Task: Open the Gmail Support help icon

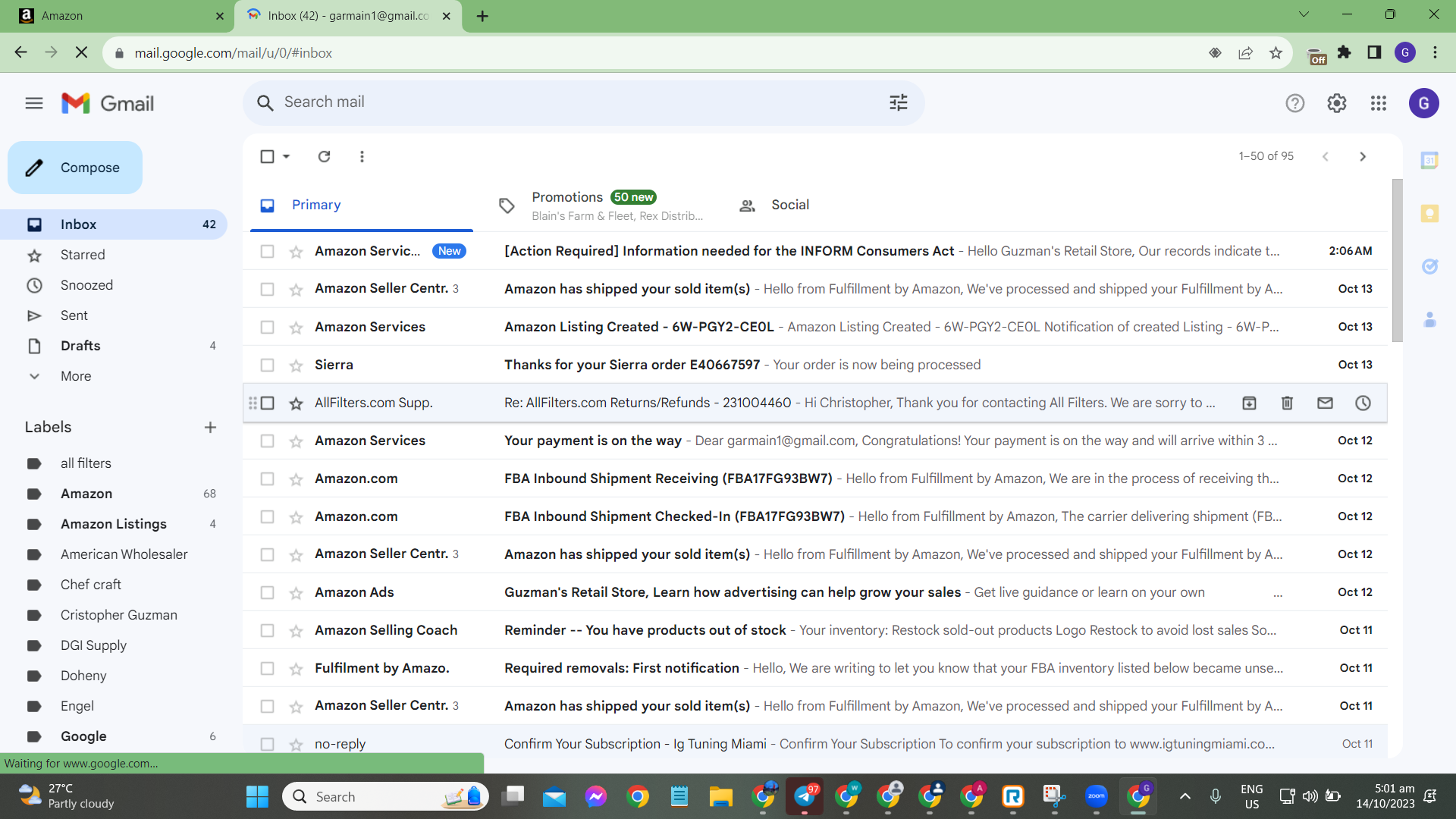Action: 1294,103
